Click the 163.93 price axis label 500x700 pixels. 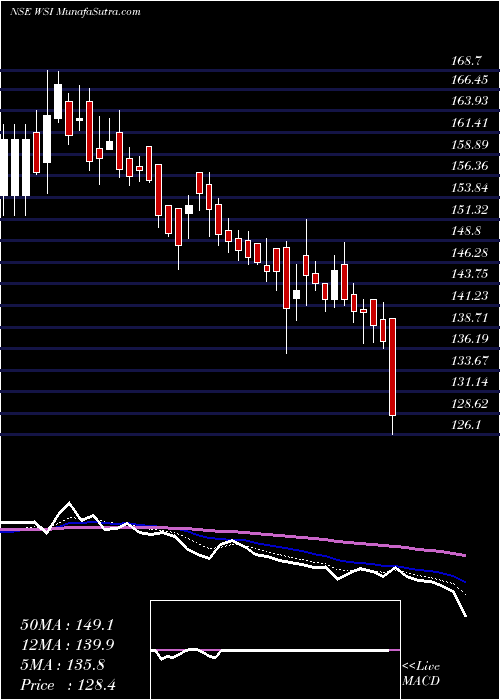click(470, 101)
